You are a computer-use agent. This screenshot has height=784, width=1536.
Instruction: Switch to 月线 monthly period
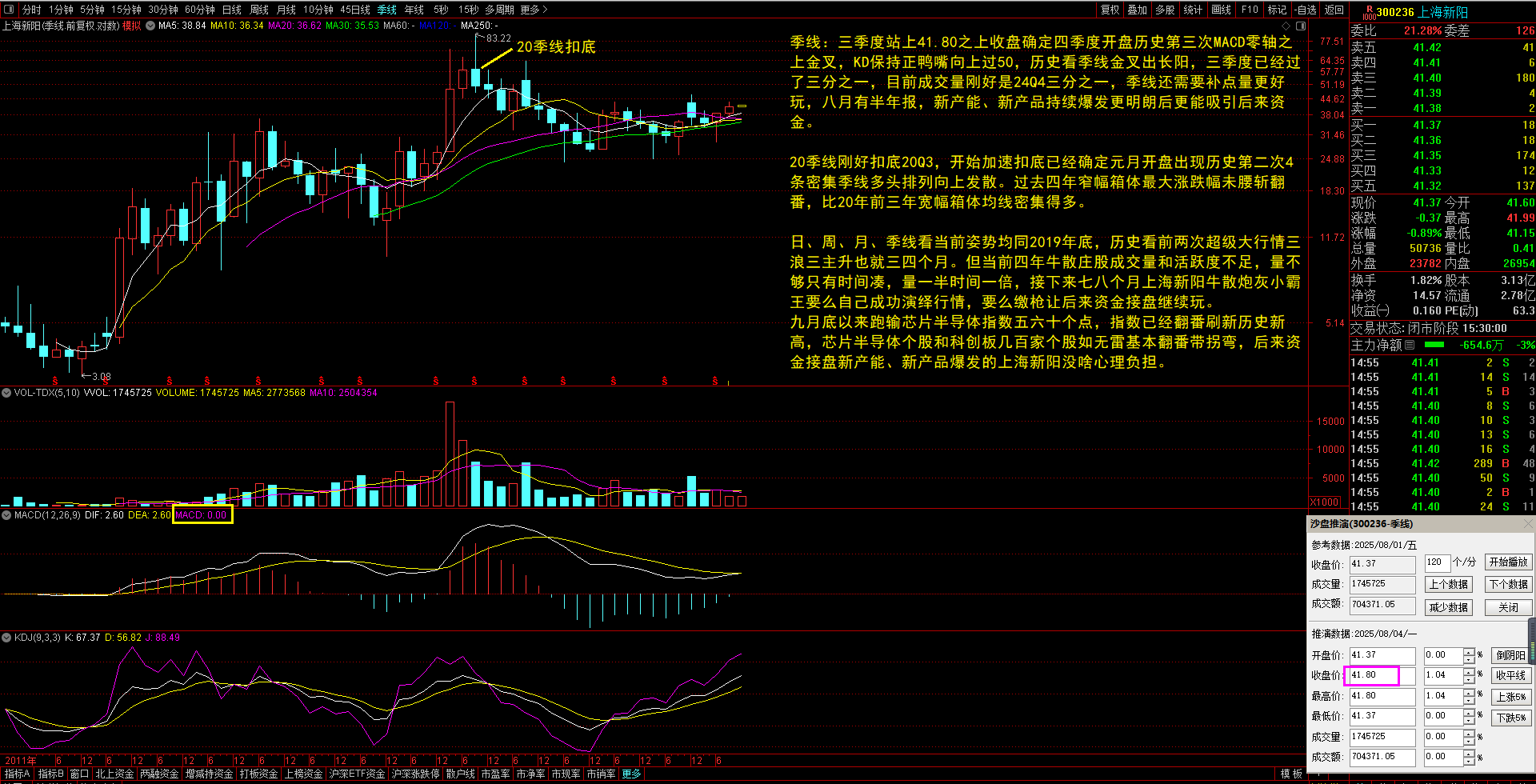pyautogui.click(x=286, y=10)
